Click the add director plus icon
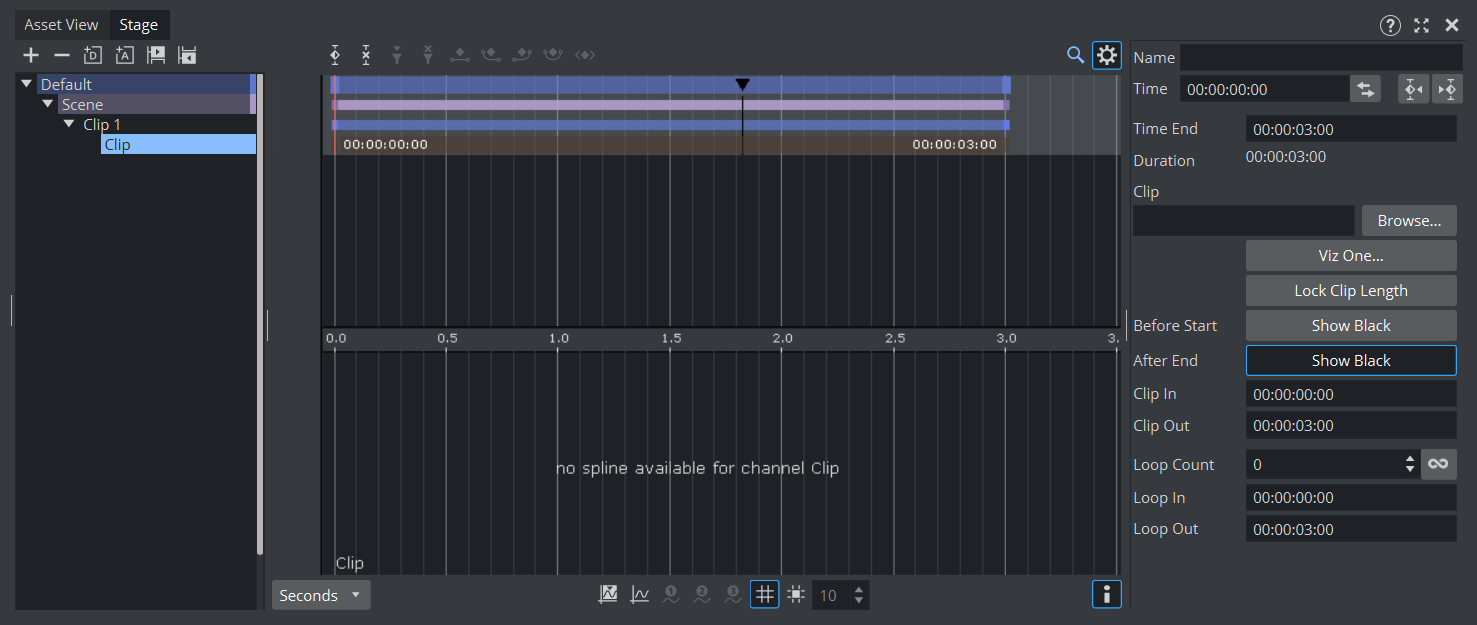 (31, 55)
